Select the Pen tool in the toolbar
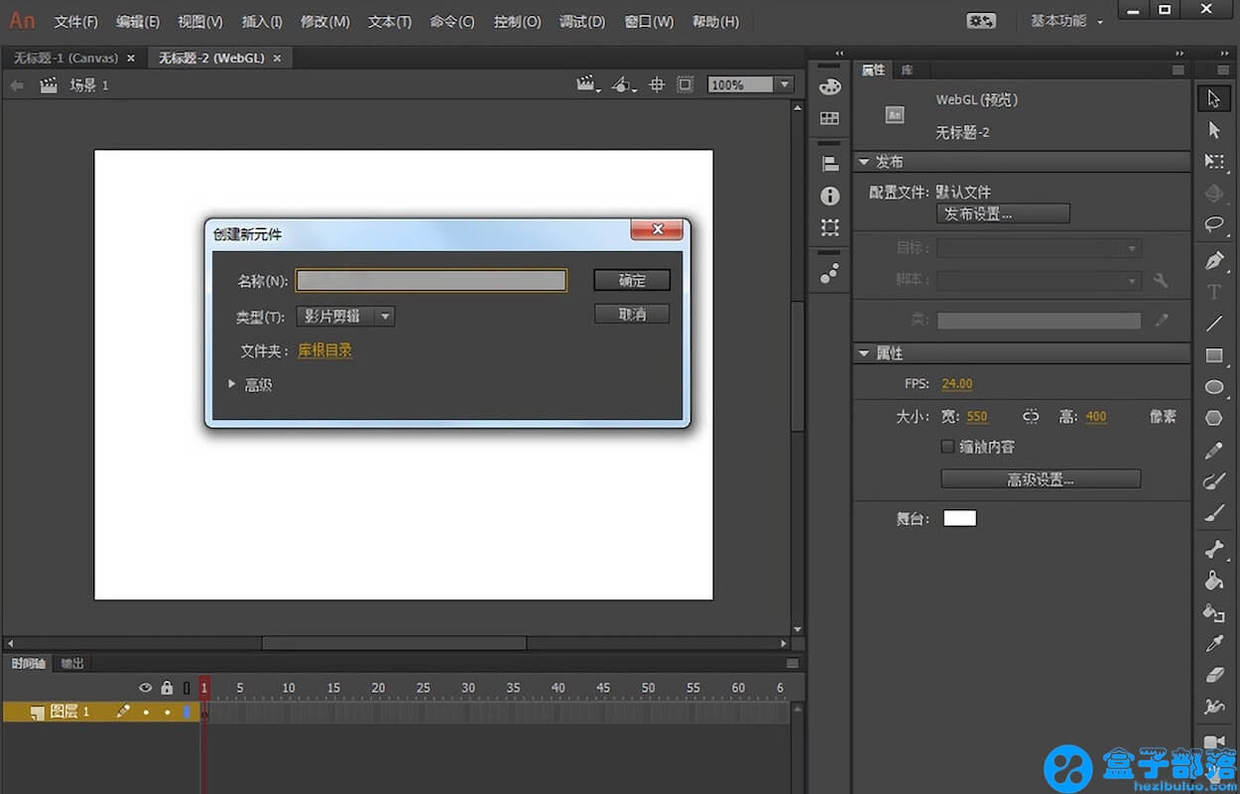The width and height of the screenshot is (1240, 794). 1214,261
